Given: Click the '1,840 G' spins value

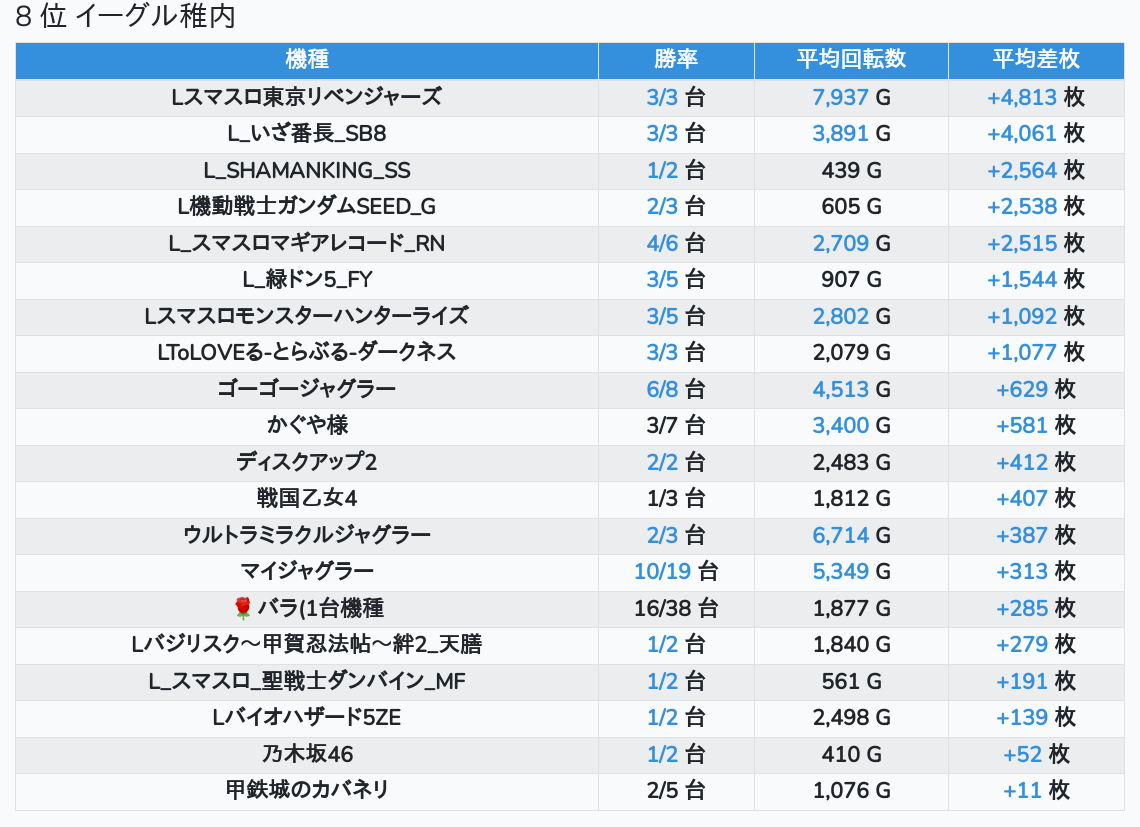Looking at the screenshot, I should click(x=851, y=644).
